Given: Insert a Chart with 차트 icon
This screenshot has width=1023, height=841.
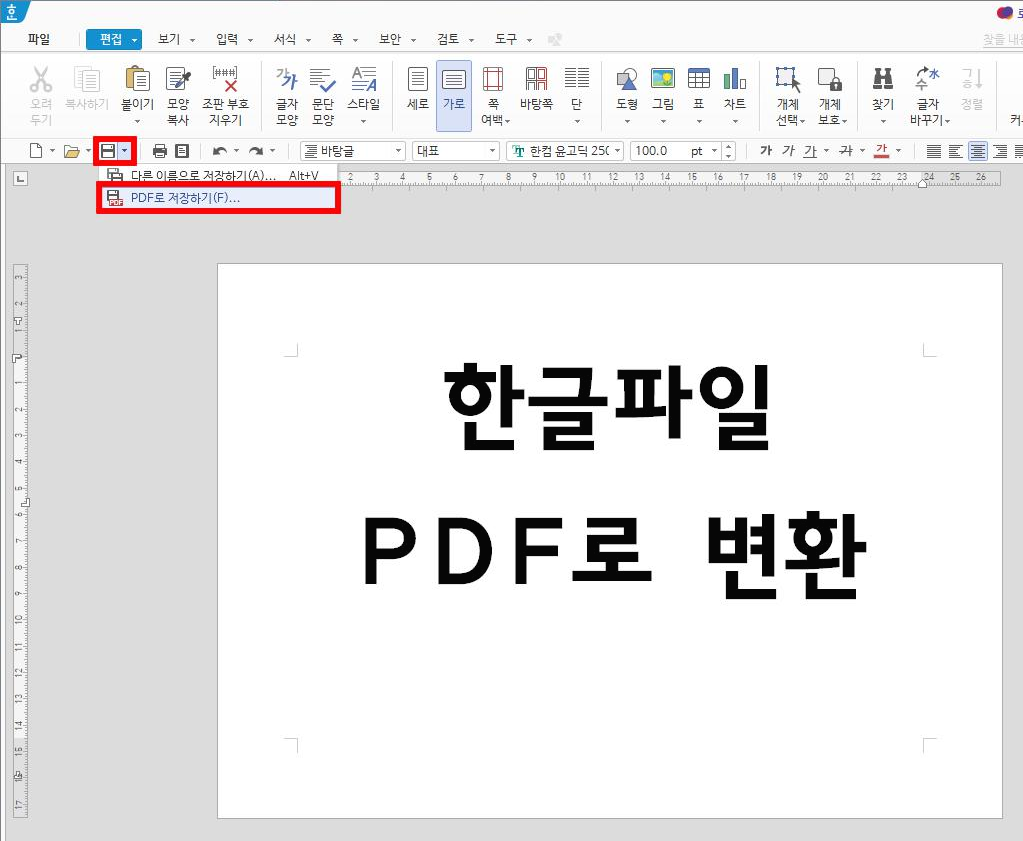Looking at the screenshot, I should coord(735,79).
